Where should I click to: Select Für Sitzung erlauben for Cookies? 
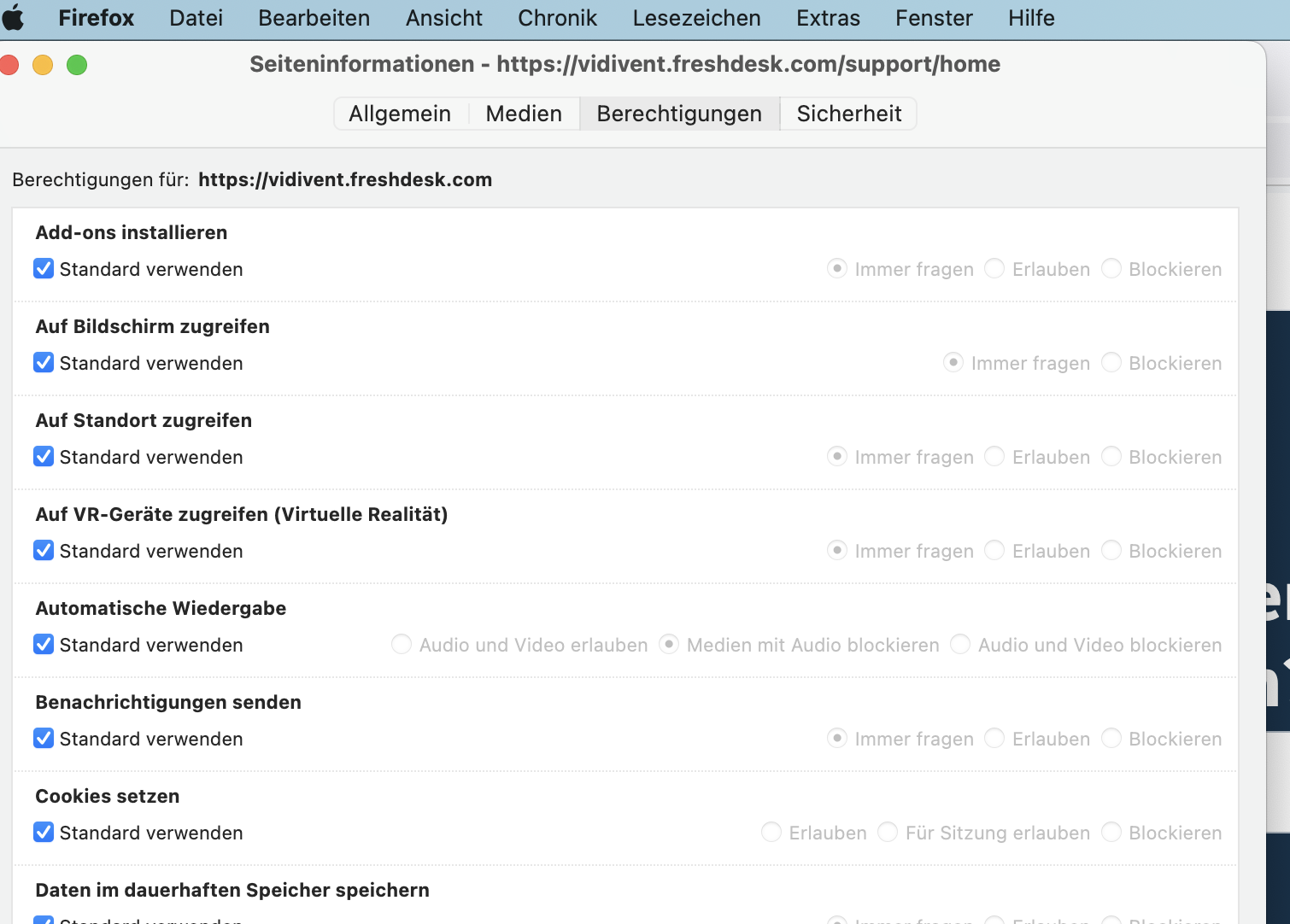pyautogui.click(x=888, y=833)
